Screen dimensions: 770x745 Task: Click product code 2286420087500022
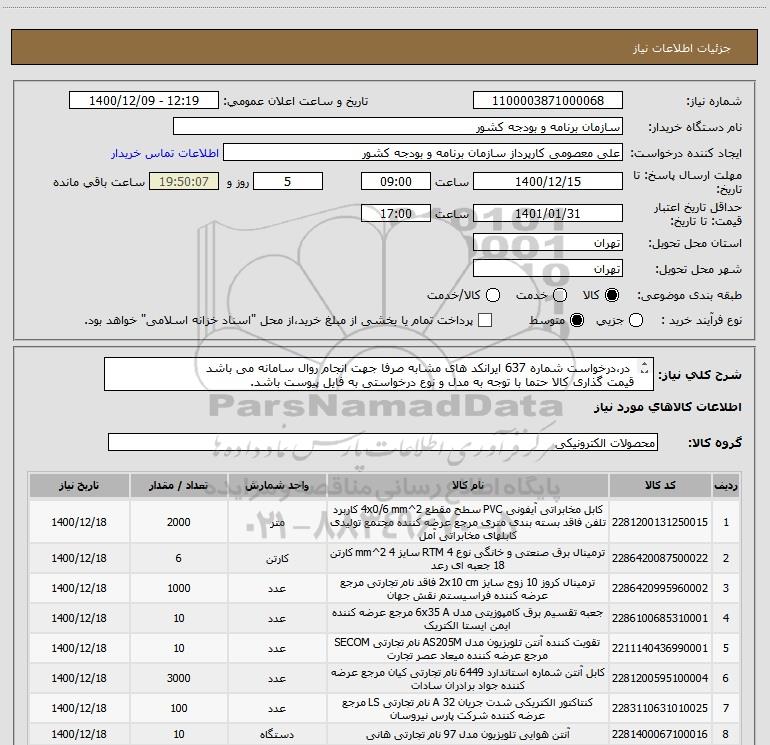660,558
